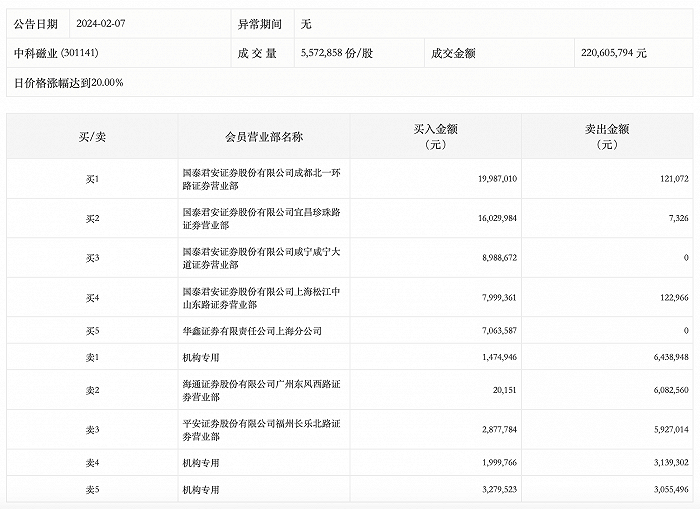Select the 卖3 row label
700x509 pixels.
[92, 430]
